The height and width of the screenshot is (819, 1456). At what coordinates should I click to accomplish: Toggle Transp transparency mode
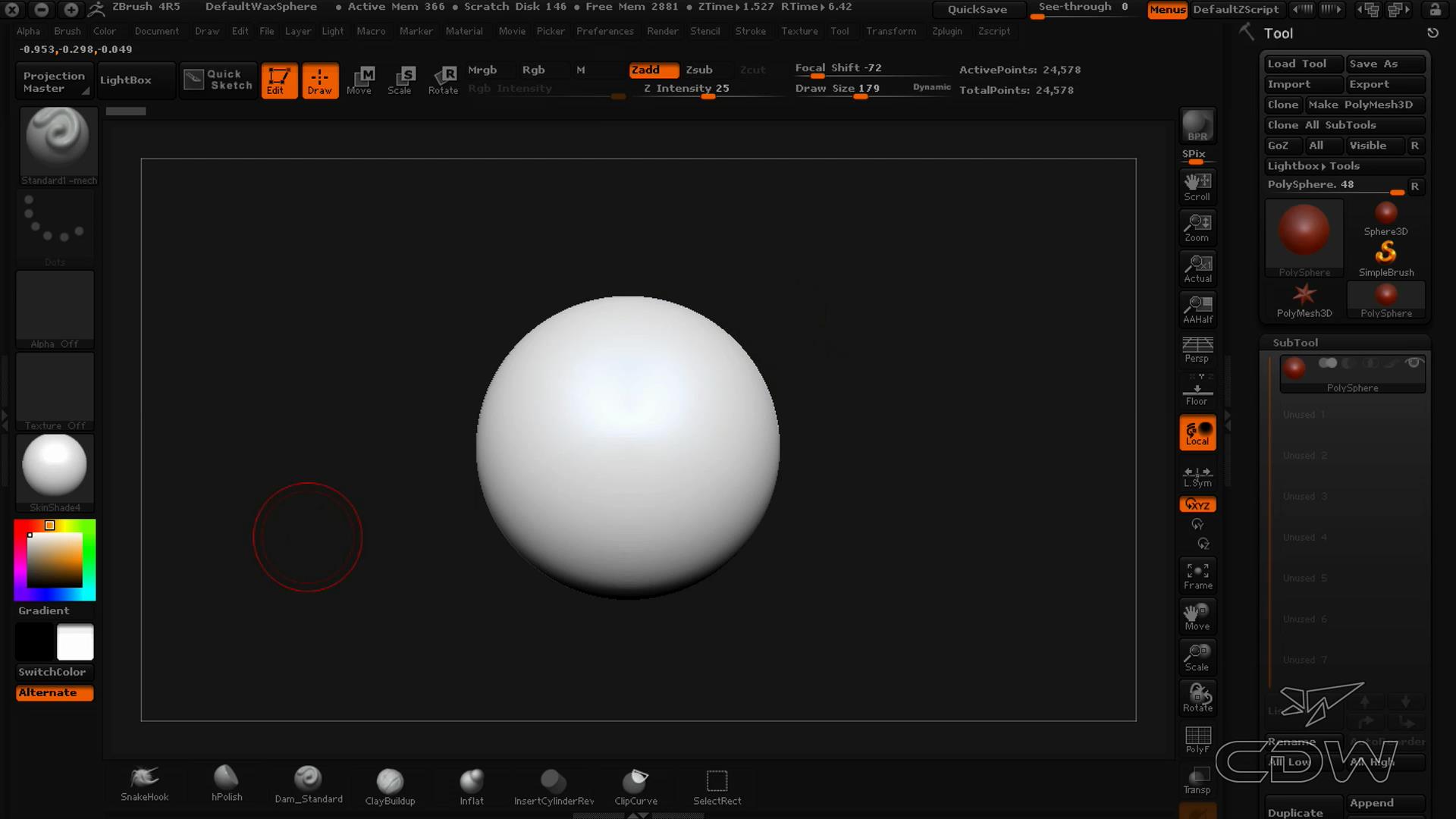point(1197,780)
